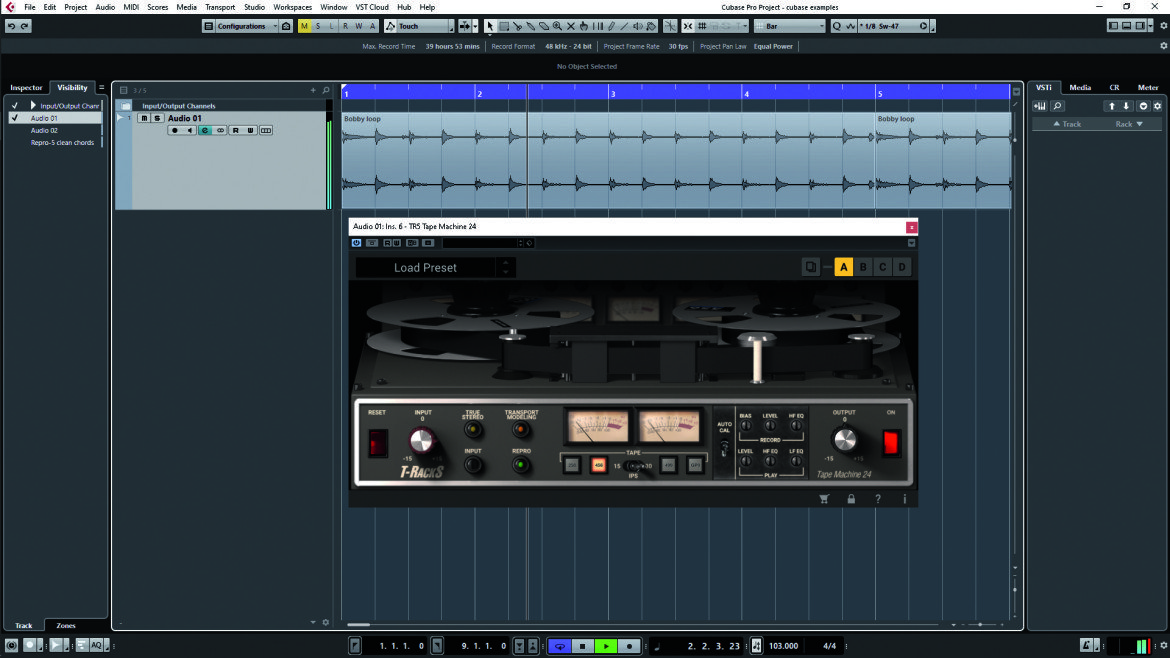Select preset slot B

click(x=863, y=267)
